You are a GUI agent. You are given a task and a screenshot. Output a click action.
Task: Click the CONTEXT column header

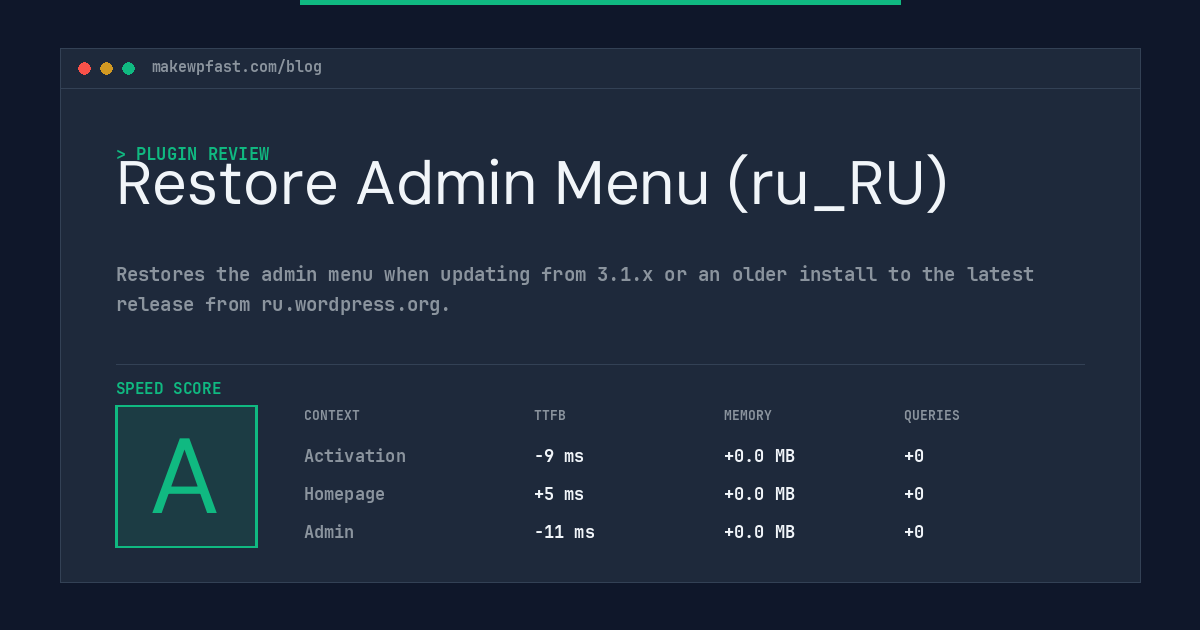point(332,416)
